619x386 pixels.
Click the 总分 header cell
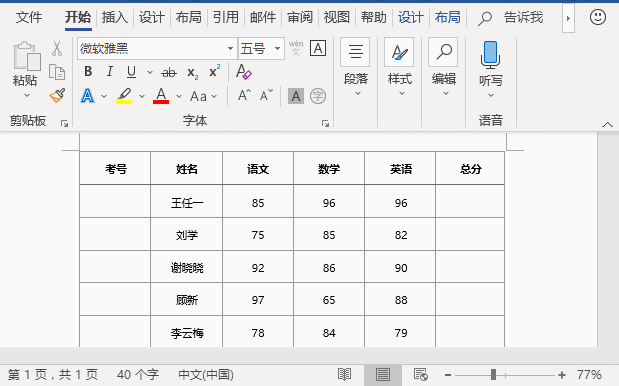coord(470,169)
